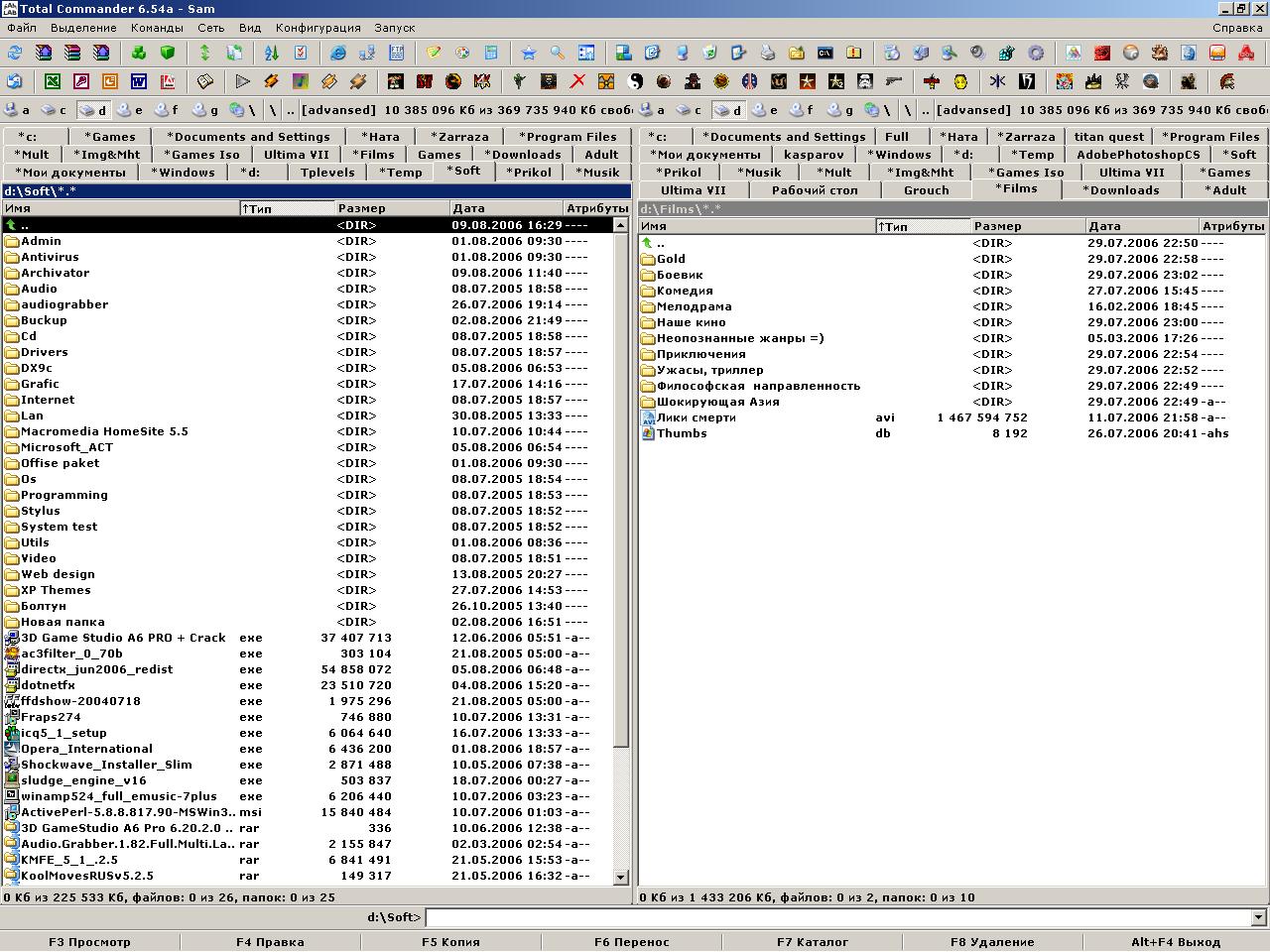Switch right panel to drive g
This screenshot has height=952, width=1270.
tap(841, 110)
